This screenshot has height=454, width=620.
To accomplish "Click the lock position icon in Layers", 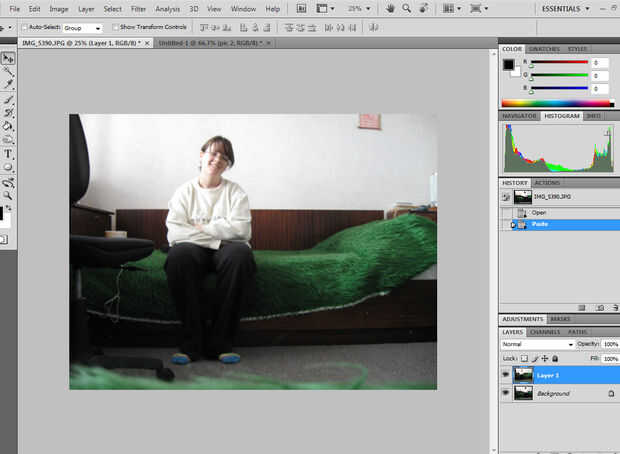I will click(544, 358).
